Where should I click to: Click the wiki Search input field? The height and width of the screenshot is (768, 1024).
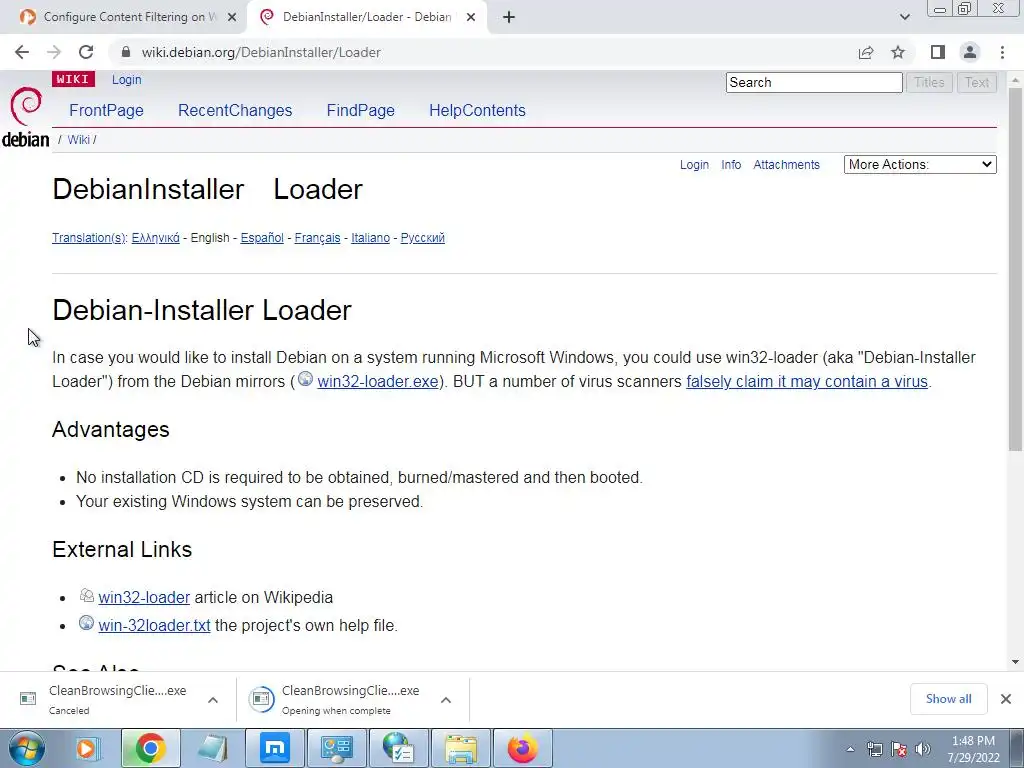click(x=814, y=82)
